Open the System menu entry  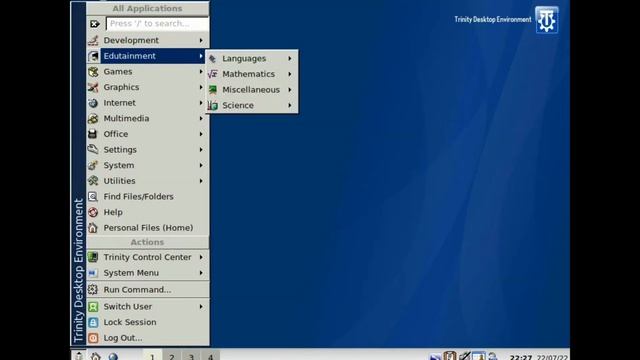click(147, 165)
